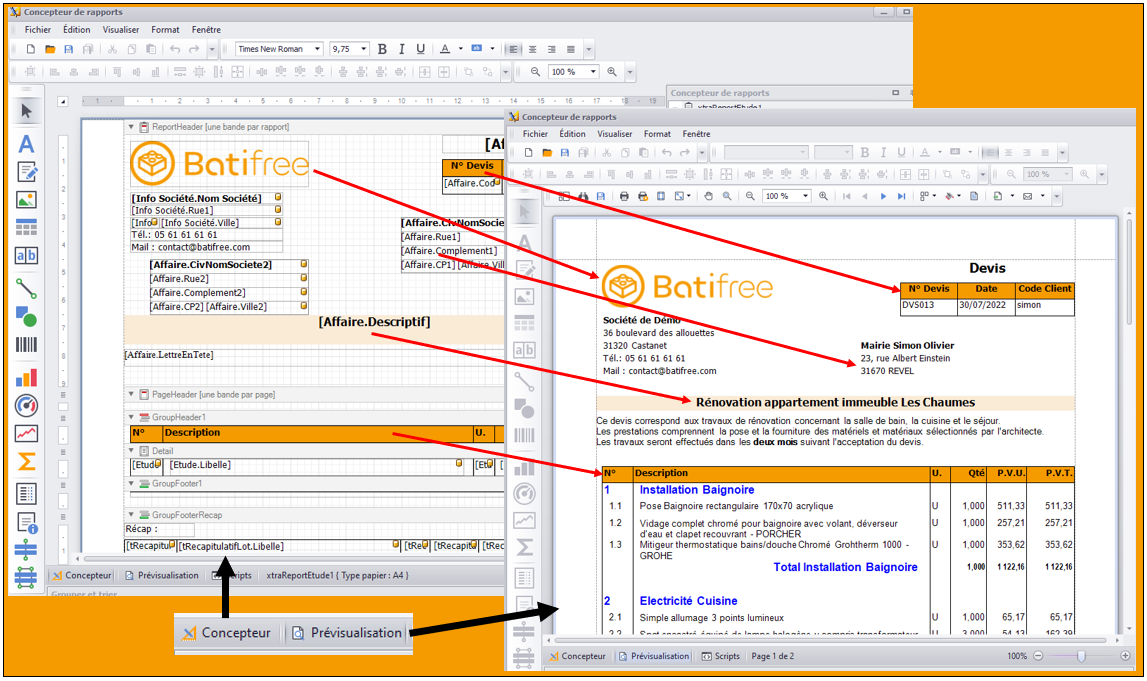Click font color A button in back designer
Screen dimensions: 1147x681
pyautogui.click(x=445, y=49)
